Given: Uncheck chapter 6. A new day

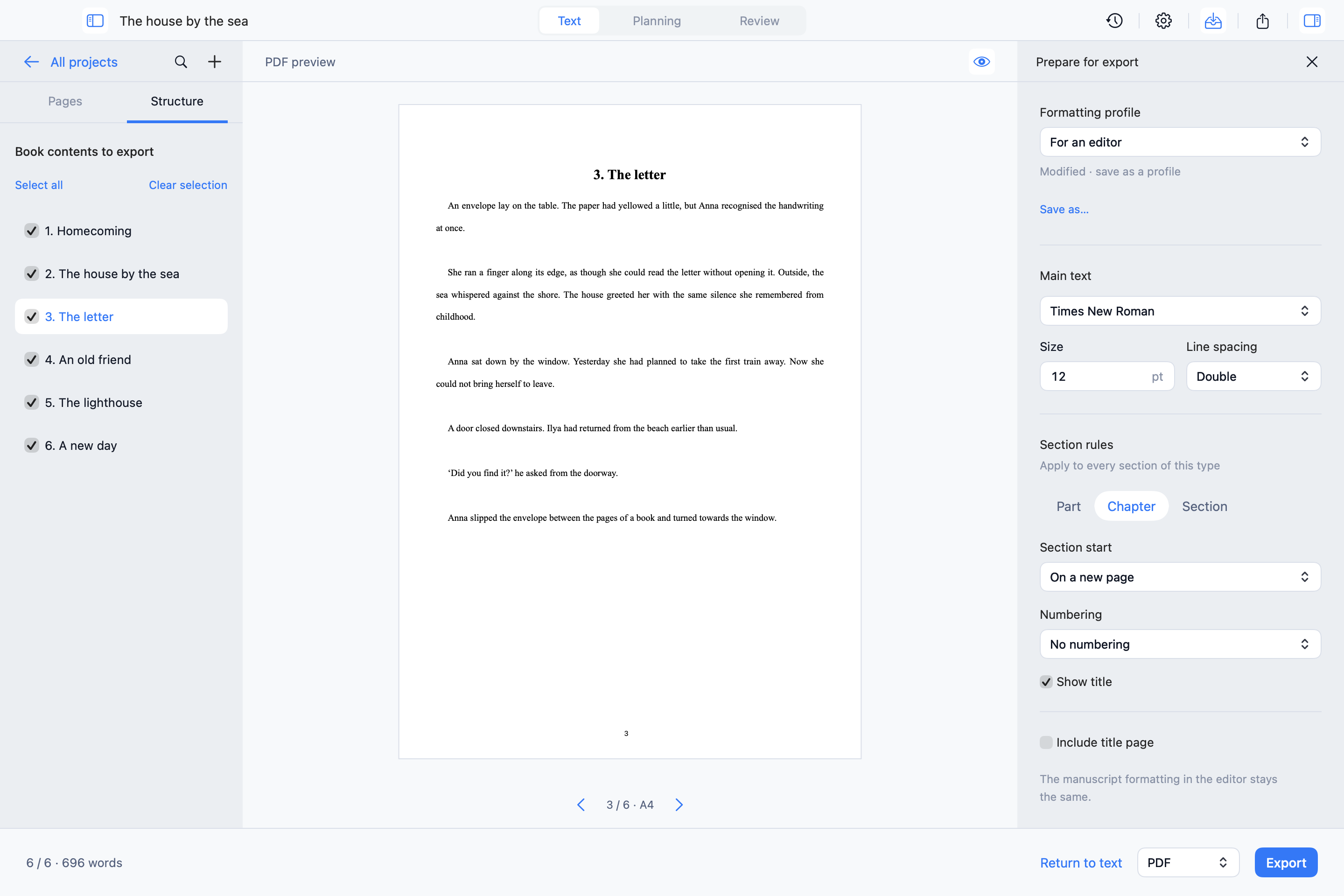Looking at the screenshot, I should (31, 445).
